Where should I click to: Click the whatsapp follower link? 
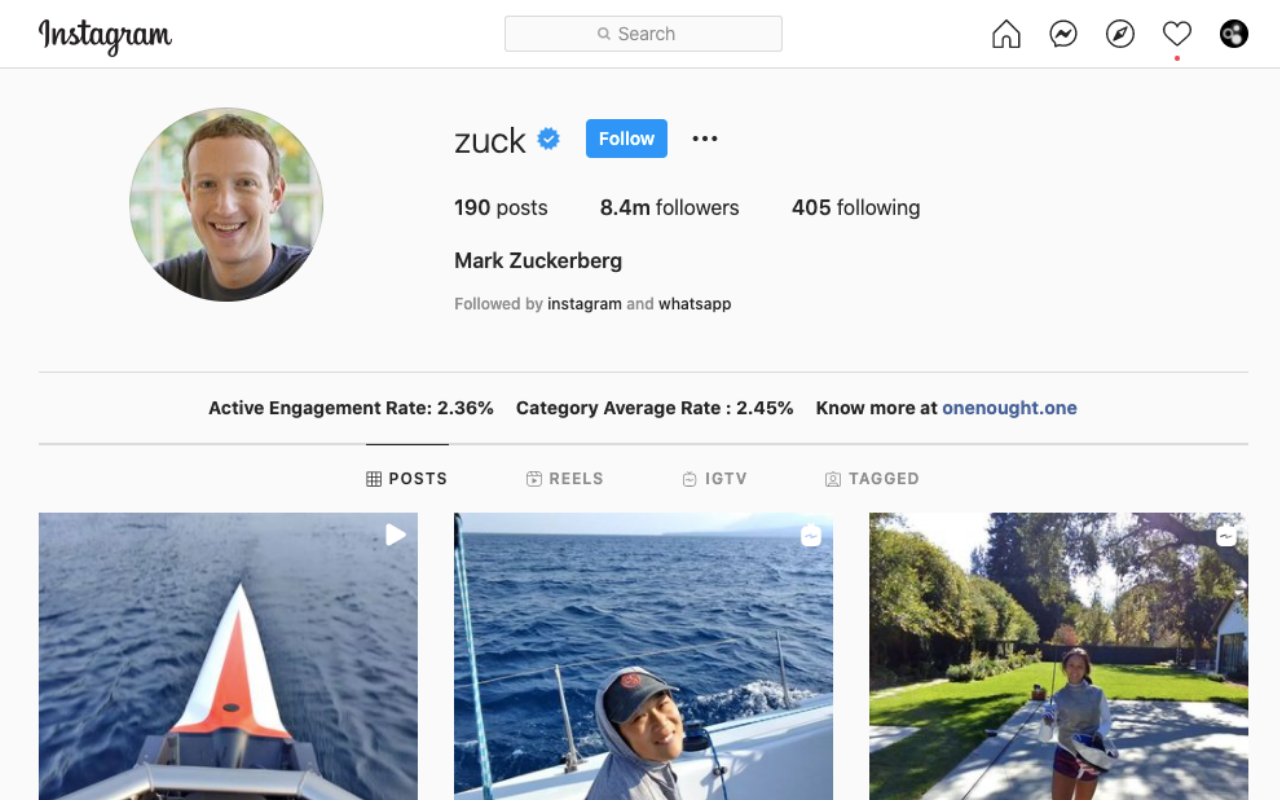(694, 304)
